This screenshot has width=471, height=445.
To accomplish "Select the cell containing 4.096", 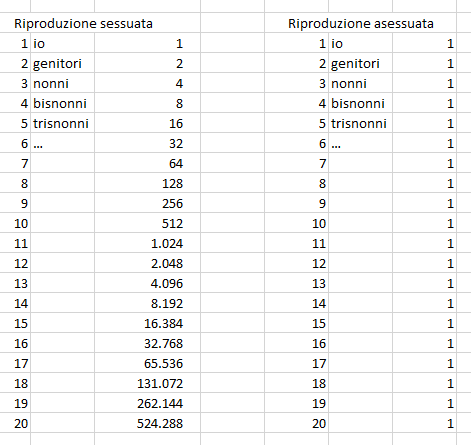I will (147, 283).
